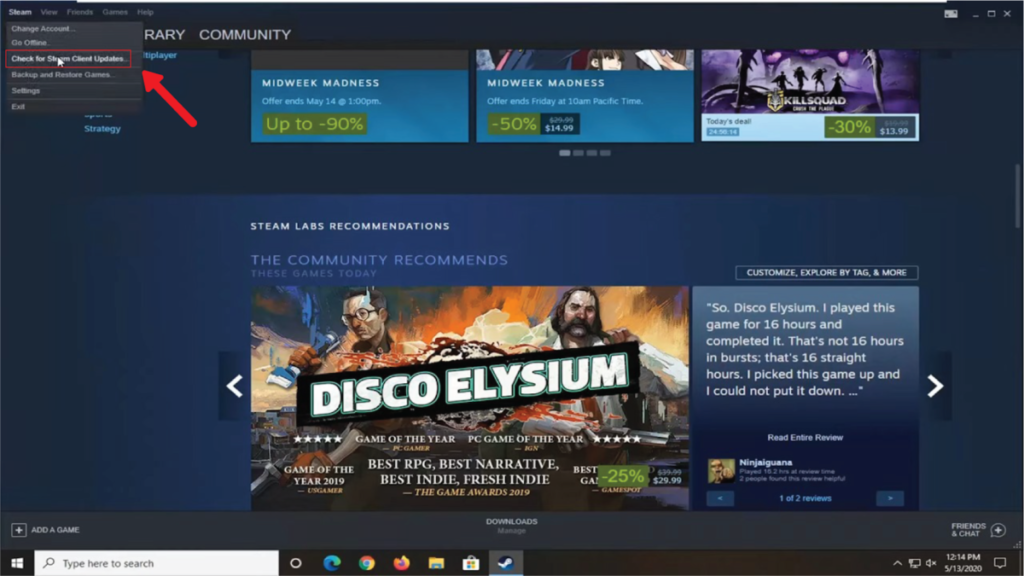Click the ADD A GAME label

56,530
